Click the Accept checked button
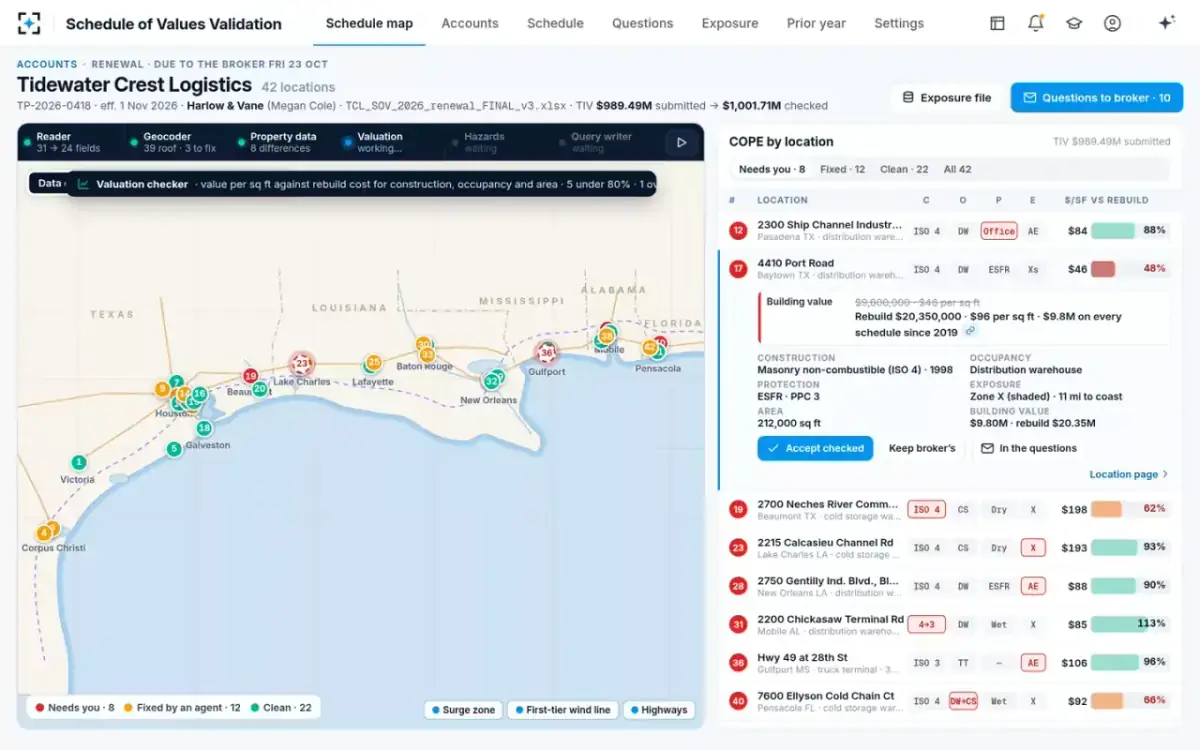 (x=815, y=448)
